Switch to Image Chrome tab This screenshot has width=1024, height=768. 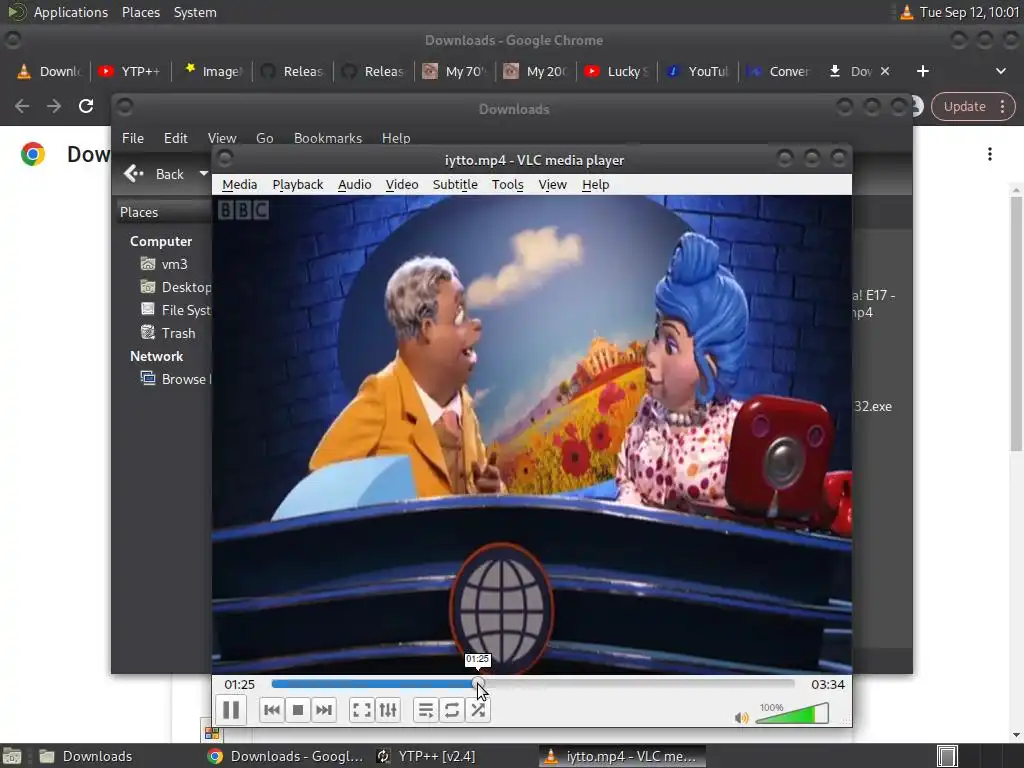click(x=212, y=71)
